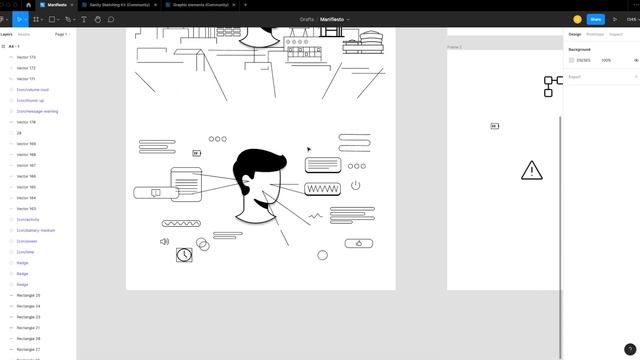Open Frame tool options arrow
Viewport: 640px width, 360px height.
[42, 20]
